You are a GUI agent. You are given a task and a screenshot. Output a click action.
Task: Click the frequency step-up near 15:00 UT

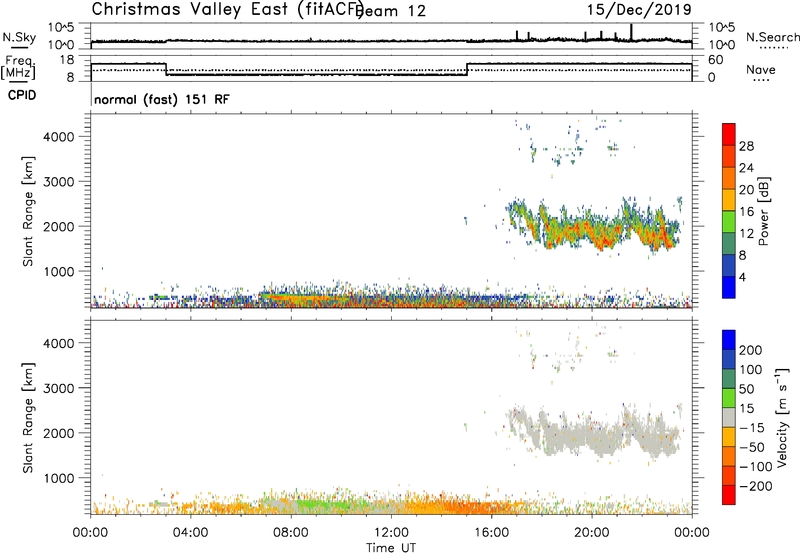467,69
